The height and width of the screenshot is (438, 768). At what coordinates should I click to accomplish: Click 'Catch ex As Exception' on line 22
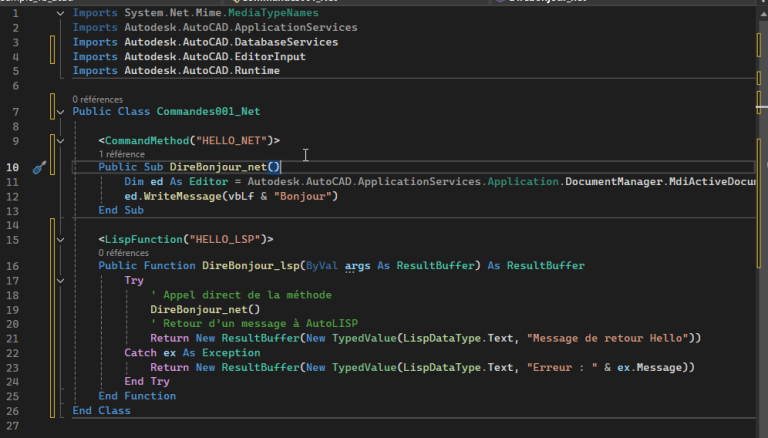point(192,353)
